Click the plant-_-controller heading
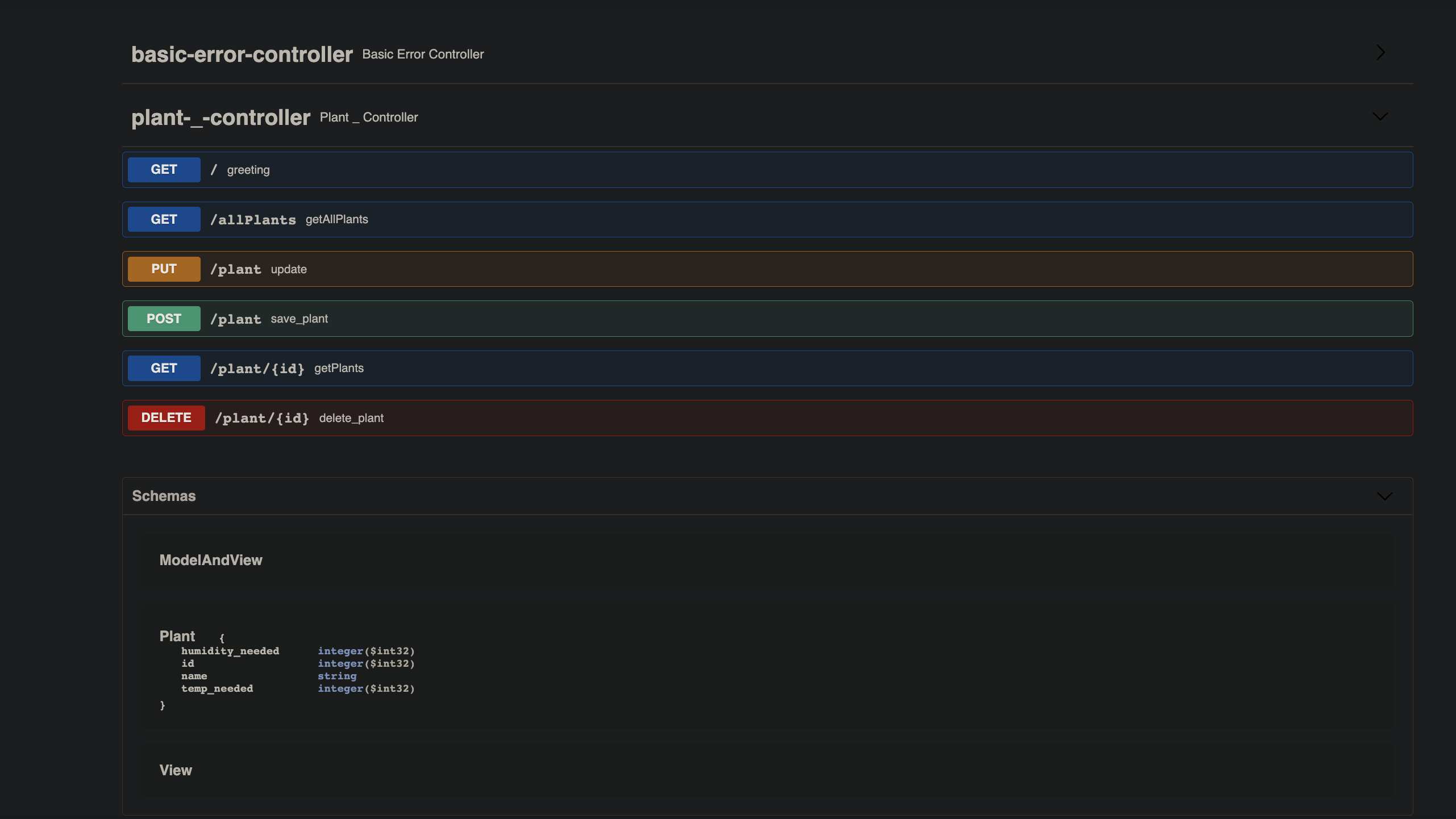This screenshot has width=1456, height=819. click(221, 118)
